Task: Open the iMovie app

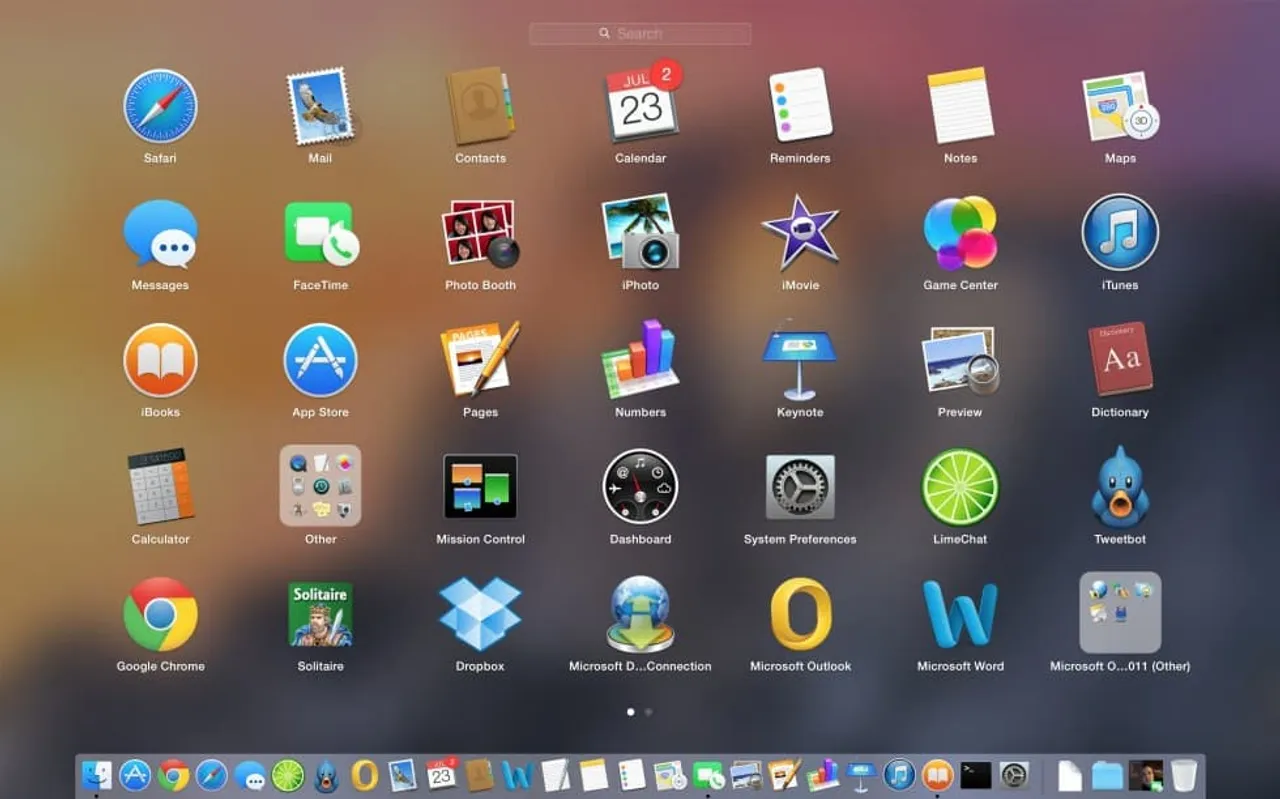Action: point(800,232)
